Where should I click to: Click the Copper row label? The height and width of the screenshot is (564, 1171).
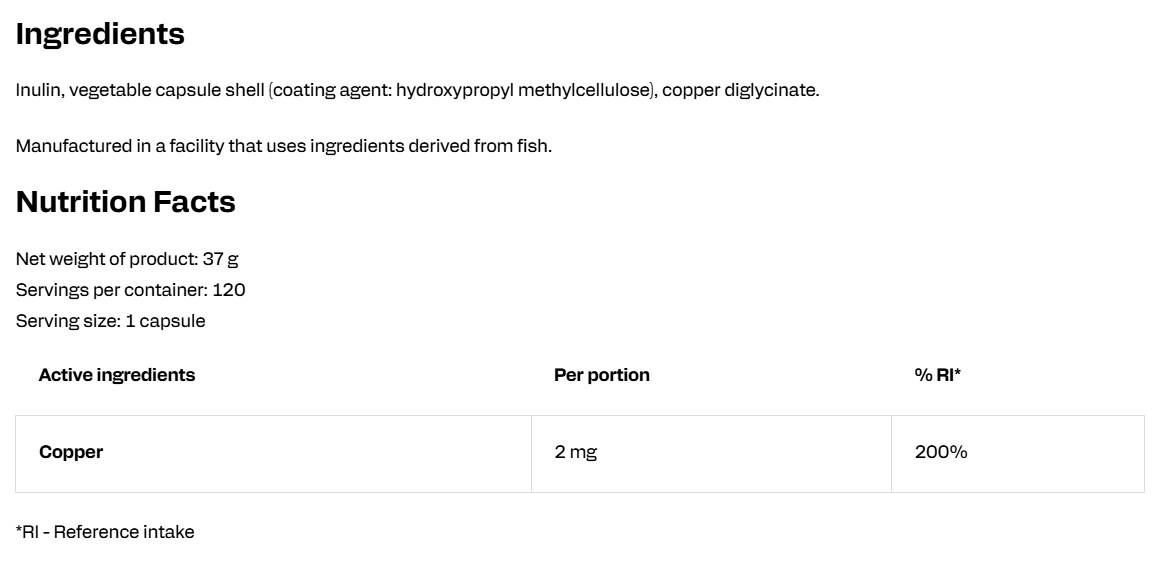pos(71,452)
